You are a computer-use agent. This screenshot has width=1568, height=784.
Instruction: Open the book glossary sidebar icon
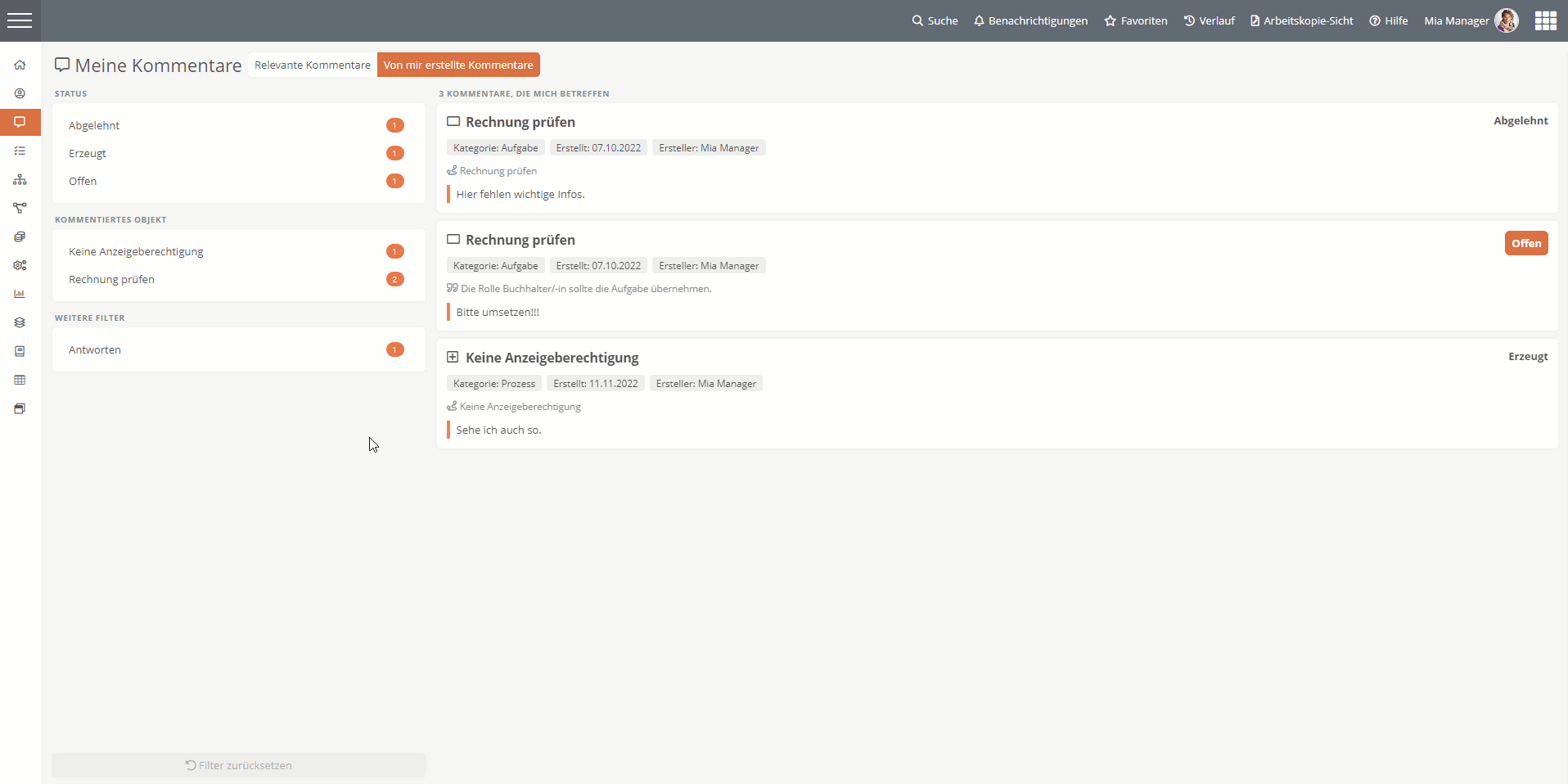pyautogui.click(x=20, y=351)
